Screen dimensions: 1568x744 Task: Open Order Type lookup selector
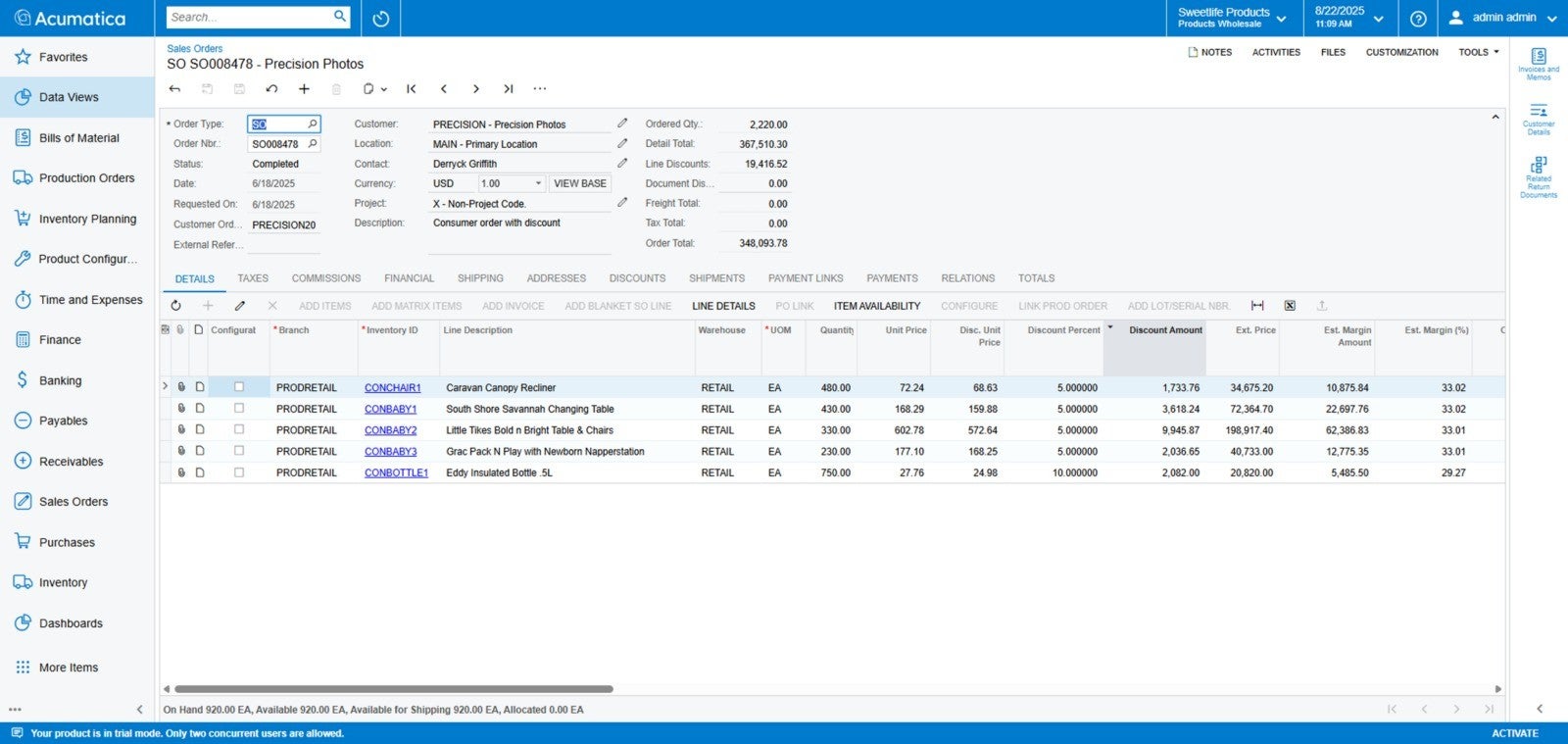pos(313,124)
